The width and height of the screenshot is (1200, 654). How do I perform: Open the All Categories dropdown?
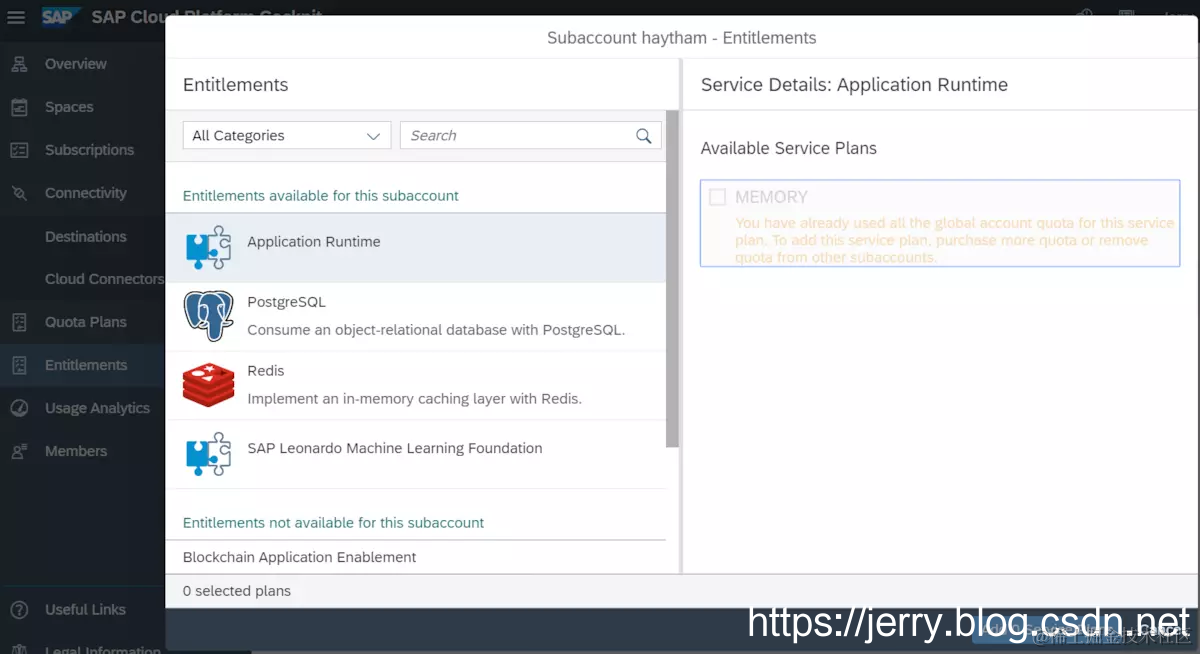[x=287, y=136]
